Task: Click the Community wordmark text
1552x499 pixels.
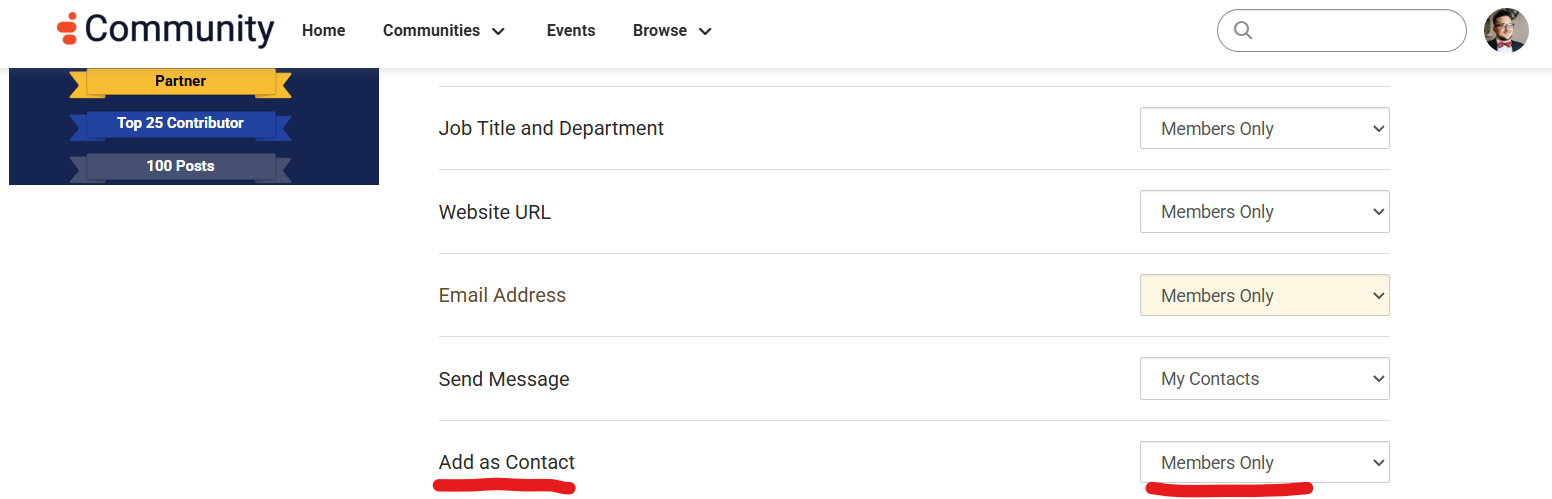Action: (179, 29)
